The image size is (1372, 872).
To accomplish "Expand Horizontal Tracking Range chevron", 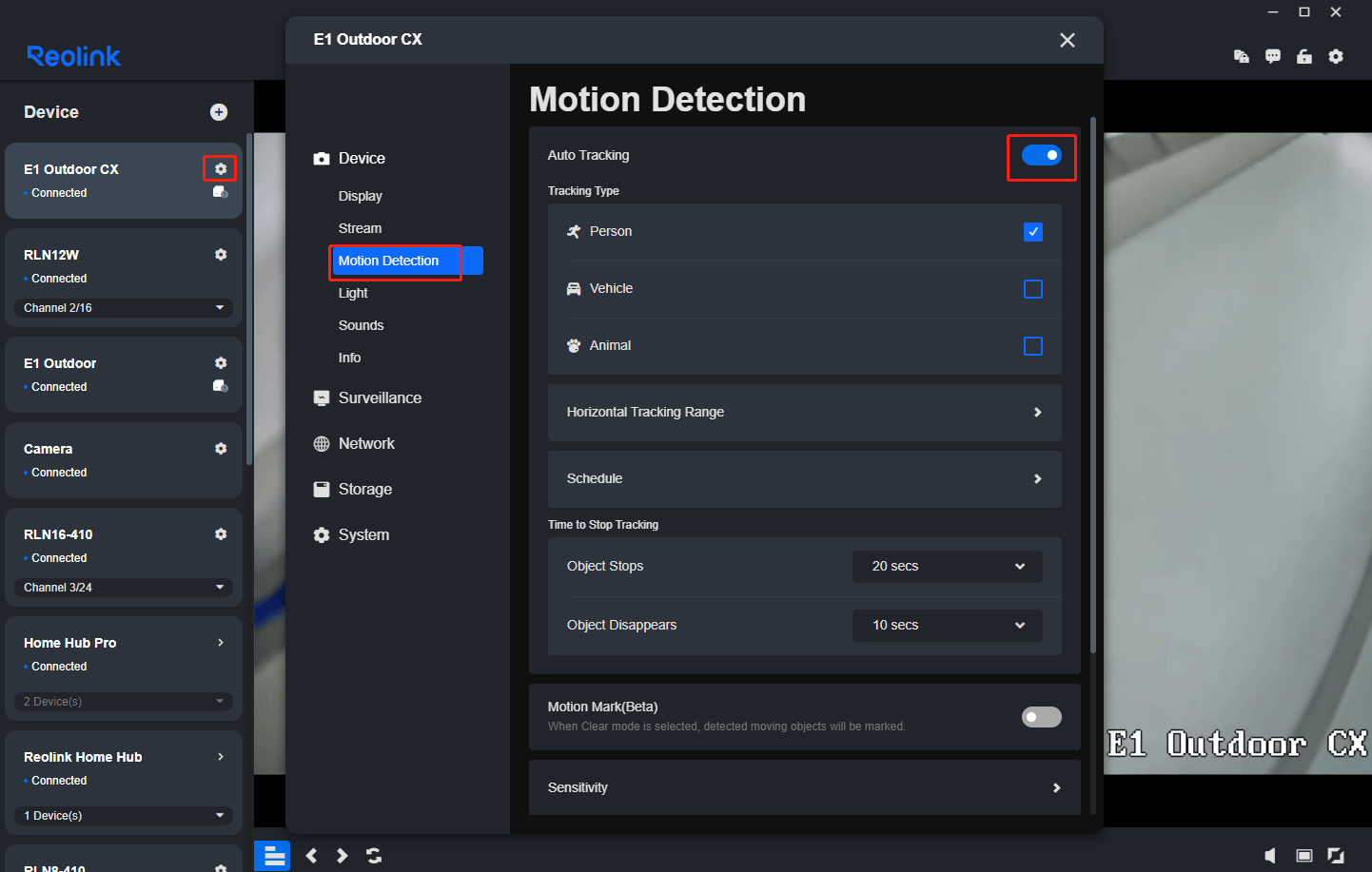I will [1038, 413].
